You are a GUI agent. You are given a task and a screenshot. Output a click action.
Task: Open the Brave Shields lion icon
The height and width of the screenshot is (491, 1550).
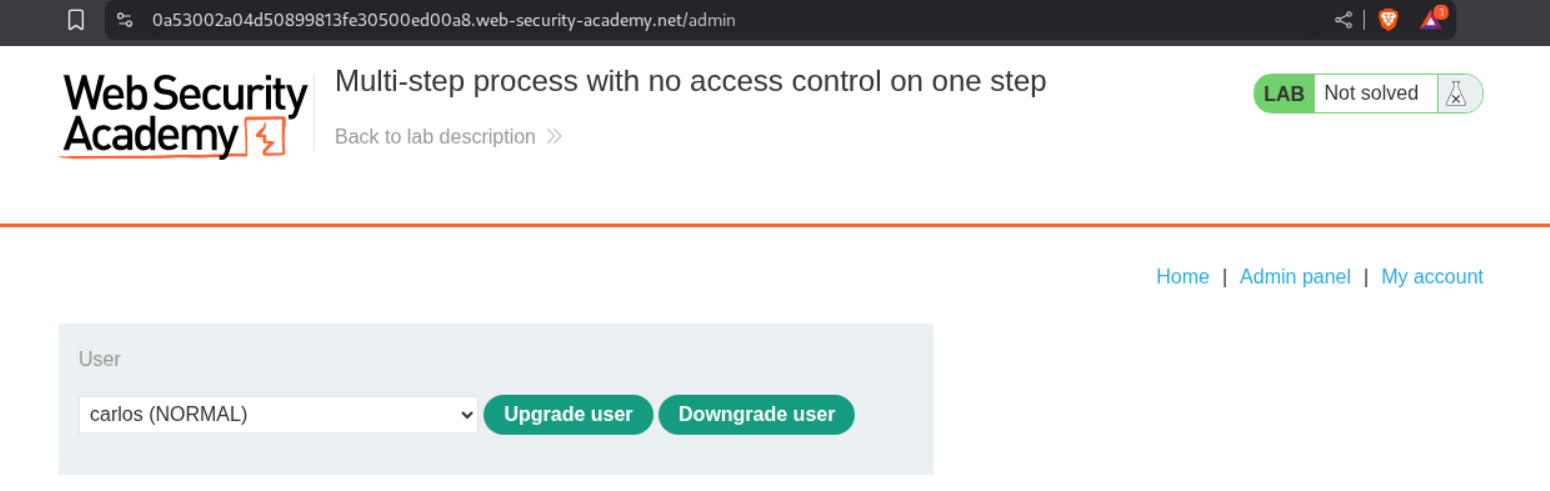(1388, 20)
